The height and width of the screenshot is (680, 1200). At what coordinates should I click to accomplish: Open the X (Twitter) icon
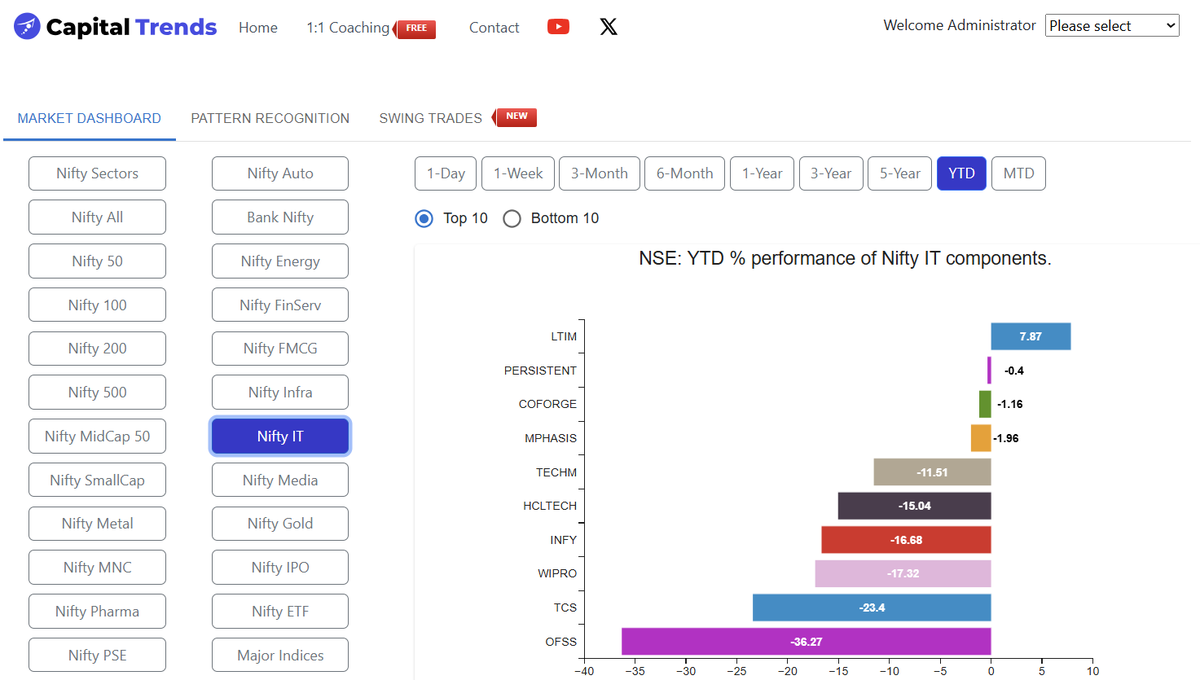tap(608, 27)
